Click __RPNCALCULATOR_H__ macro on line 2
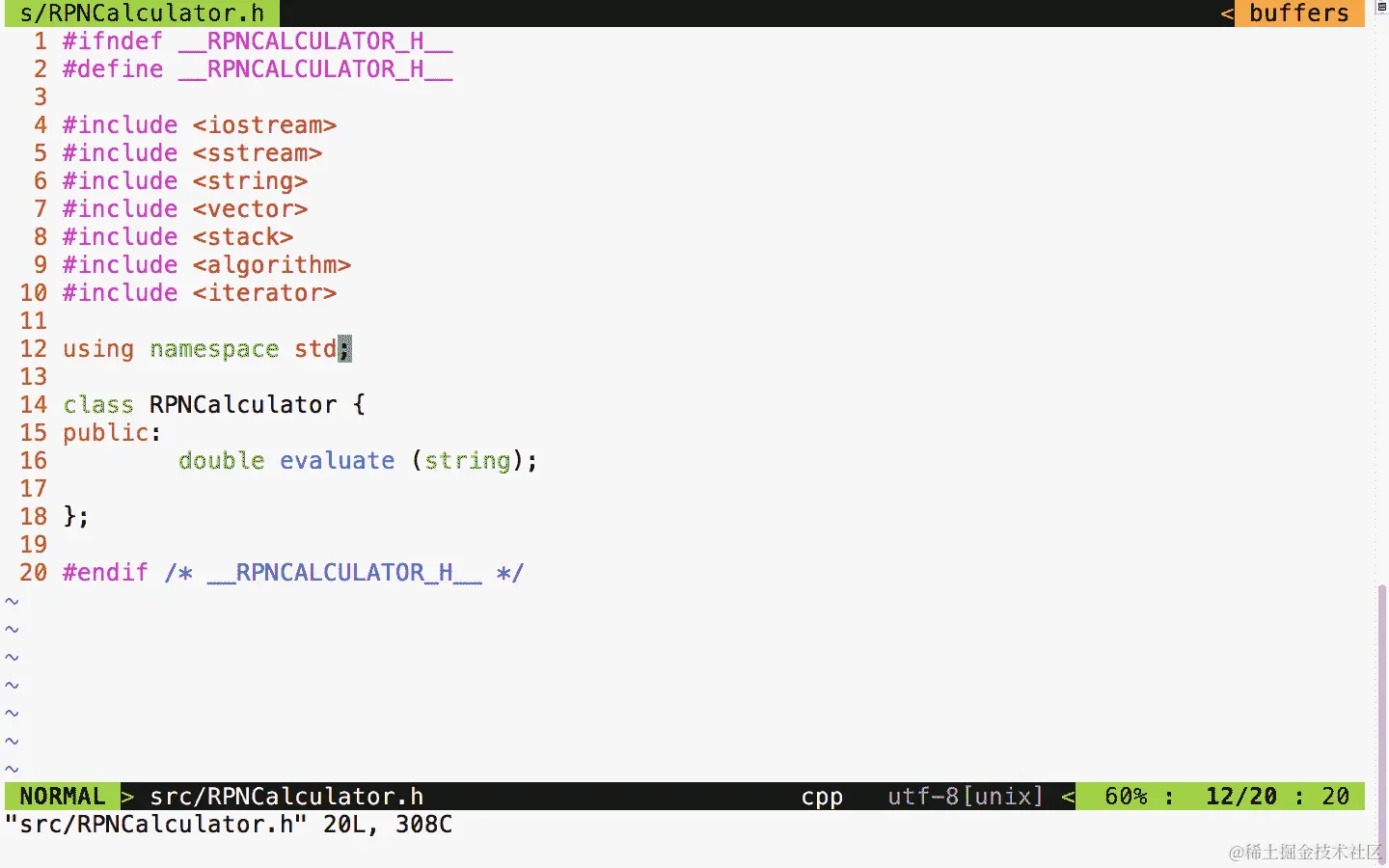 point(315,69)
